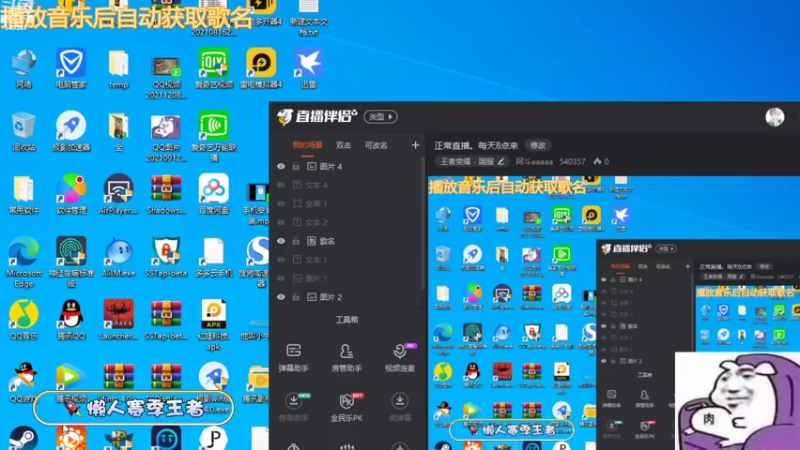The width and height of the screenshot is (800, 450).
Task: Click the lock icon on the 图片 2 layer
Action: point(296,297)
